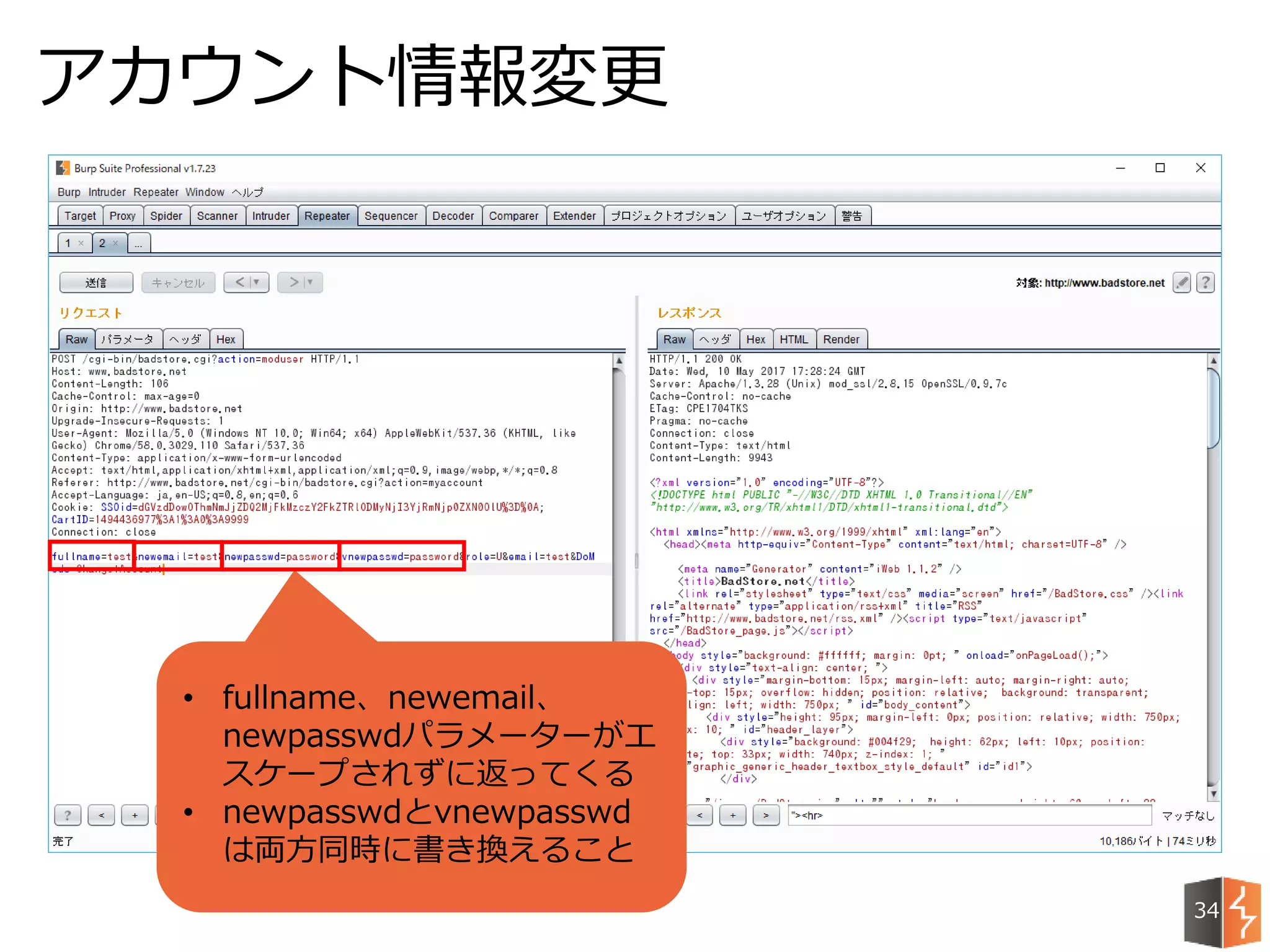Viewport: 1270px width, 952px height.
Task: Click response search next match arrow
Action: click(766, 815)
